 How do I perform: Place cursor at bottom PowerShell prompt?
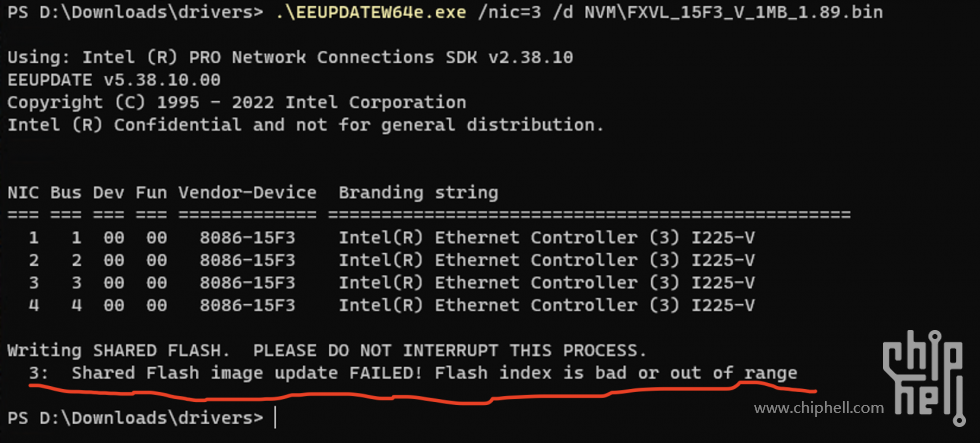click(275, 418)
